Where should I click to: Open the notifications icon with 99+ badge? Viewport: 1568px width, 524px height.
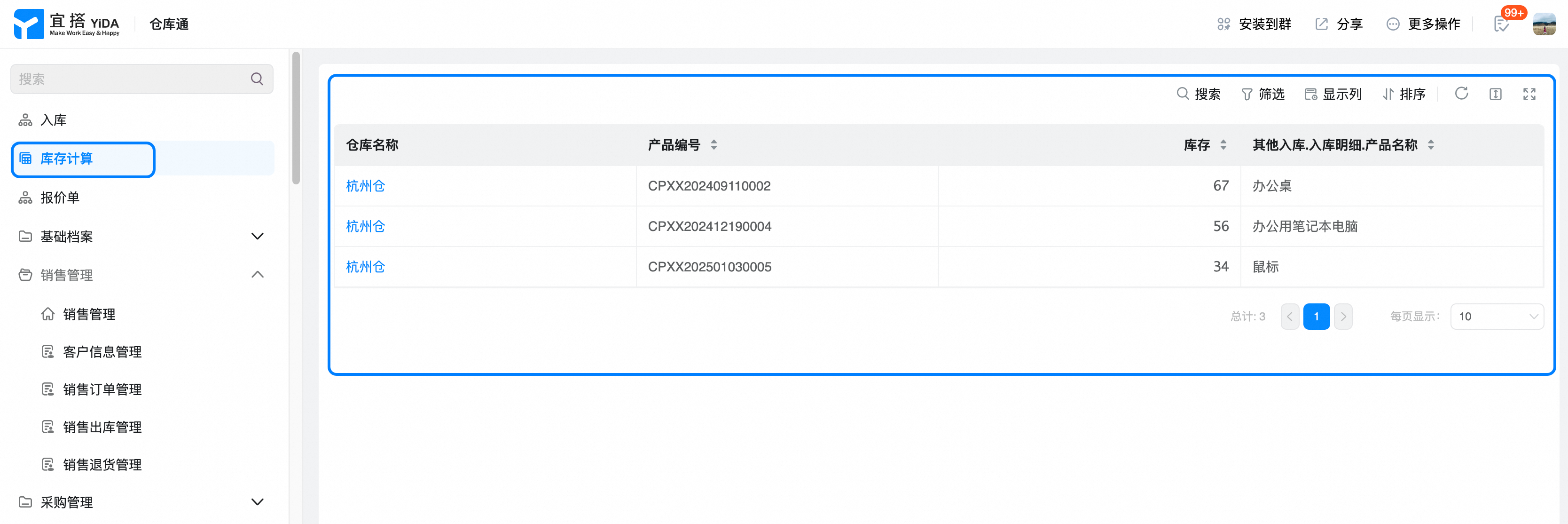(x=1501, y=24)
